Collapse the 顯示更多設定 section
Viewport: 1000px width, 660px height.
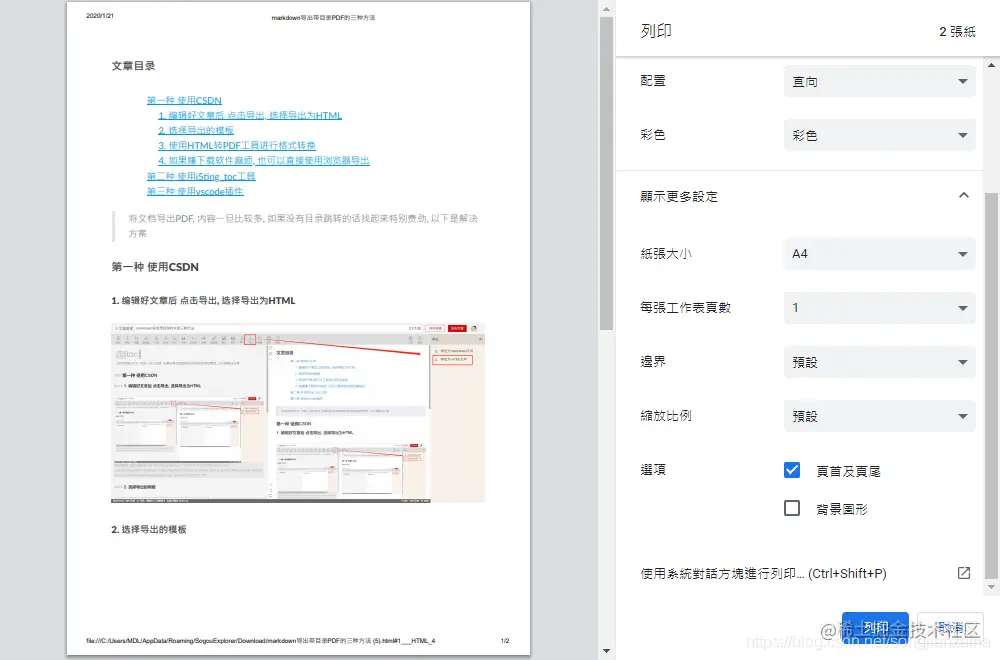tap(964, 196)
